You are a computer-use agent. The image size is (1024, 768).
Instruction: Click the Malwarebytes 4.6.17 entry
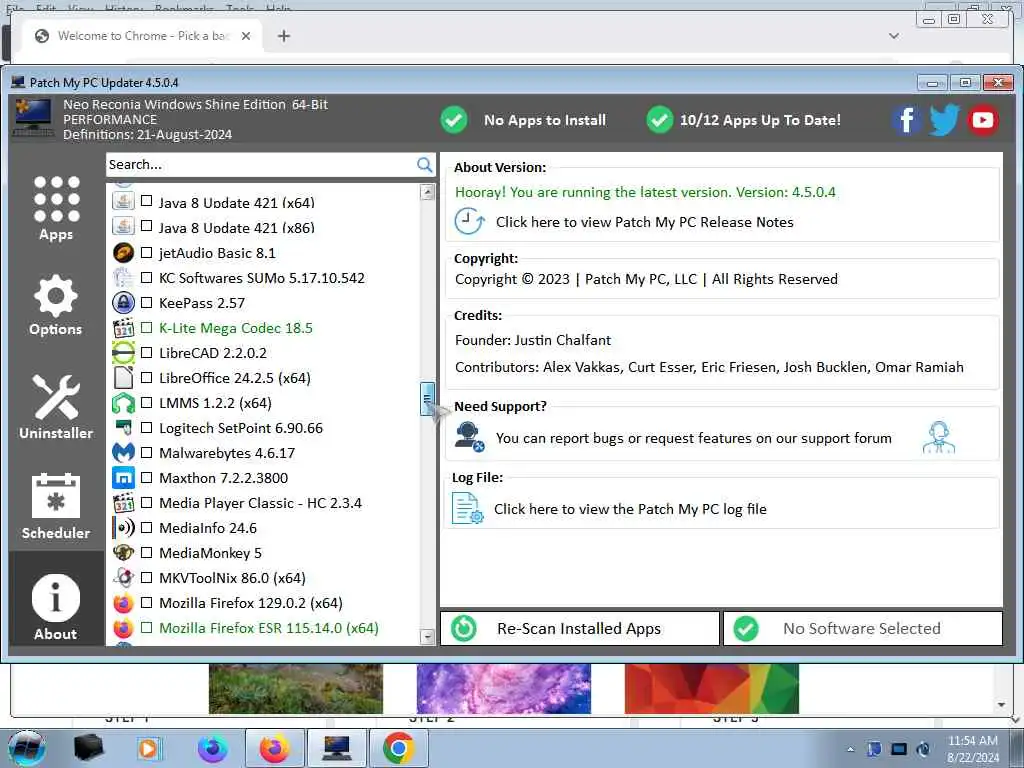tap(227, 453)
